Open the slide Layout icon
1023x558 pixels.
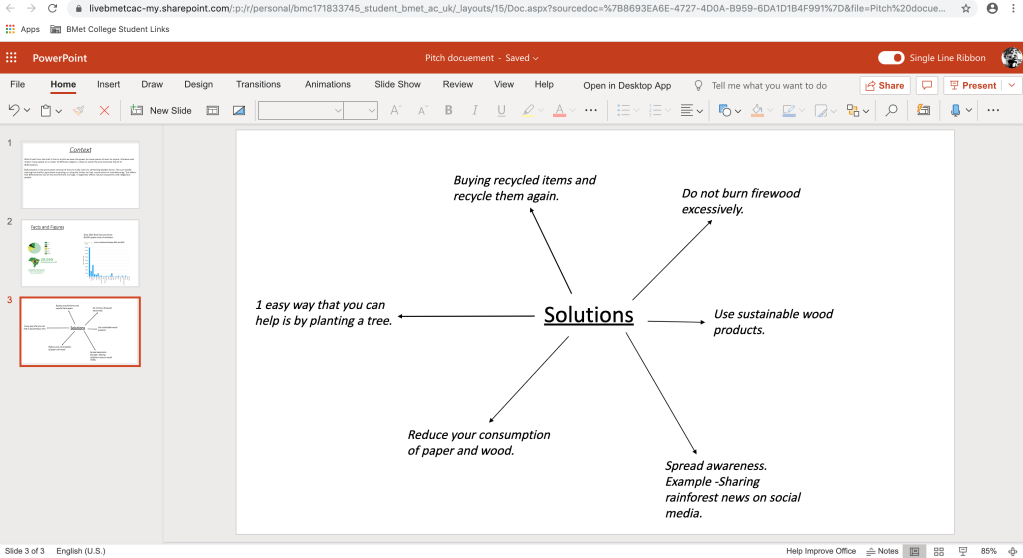(x=213, y=110)
